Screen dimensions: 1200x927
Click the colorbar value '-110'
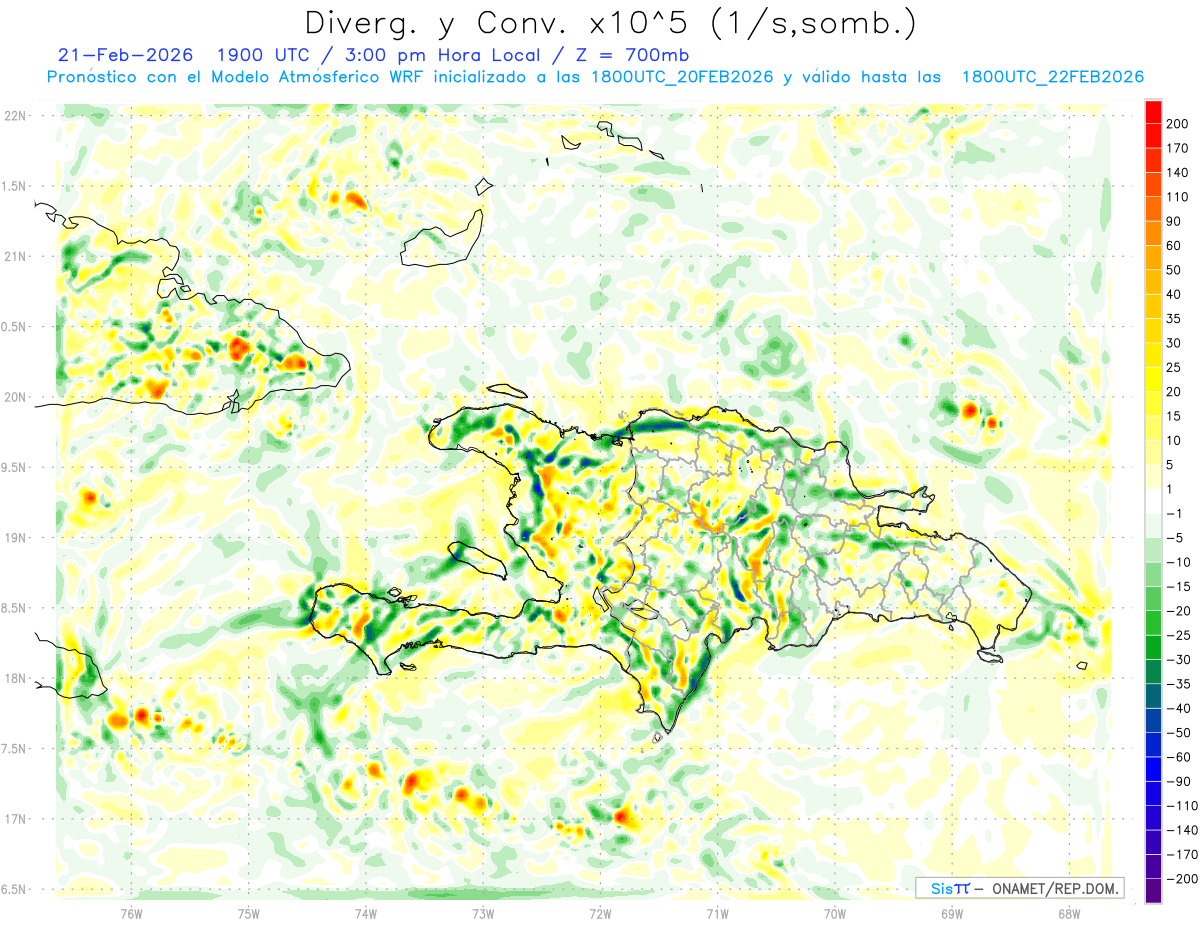click(x=1181, y=806)
